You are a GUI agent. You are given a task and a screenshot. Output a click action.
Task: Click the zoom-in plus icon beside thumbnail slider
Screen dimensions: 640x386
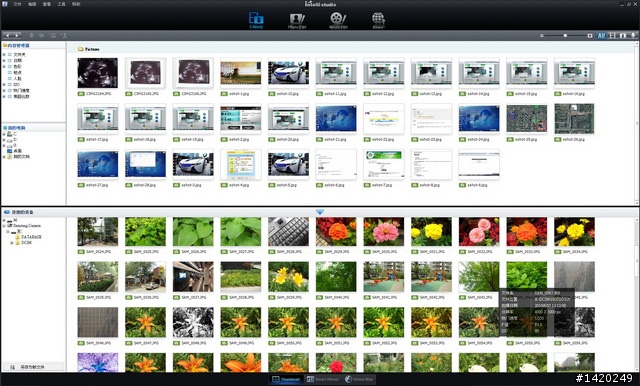[x=590, y=35]
